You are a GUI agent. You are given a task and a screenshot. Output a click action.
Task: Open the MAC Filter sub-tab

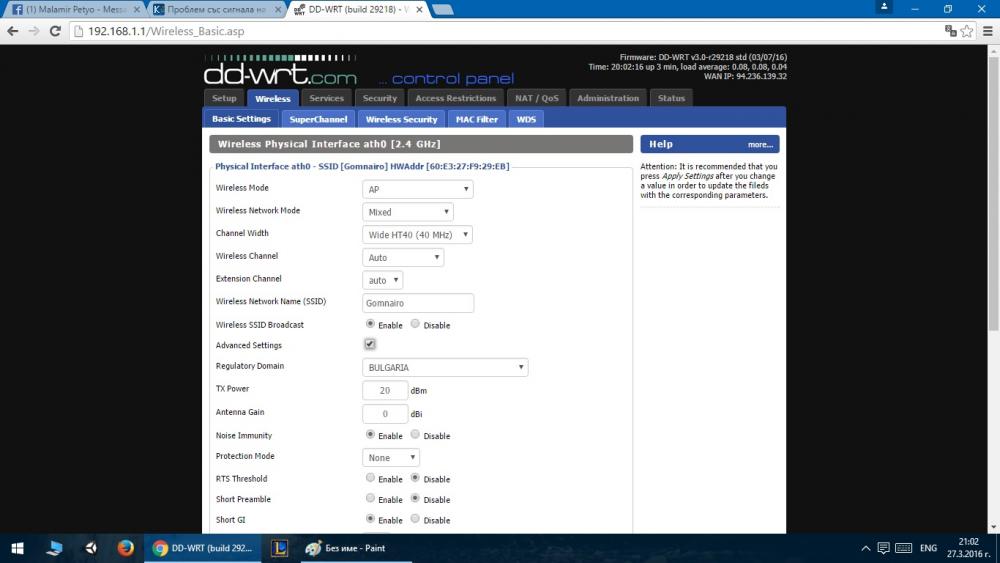[476, 119]
